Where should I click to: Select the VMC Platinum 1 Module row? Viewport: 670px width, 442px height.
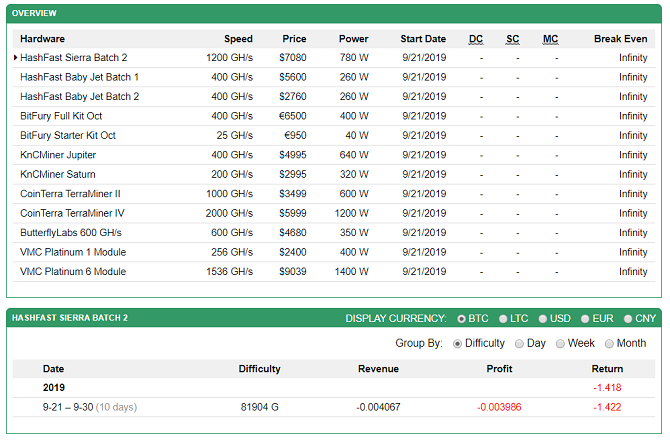pyautogui.click(x=334, y=252)
